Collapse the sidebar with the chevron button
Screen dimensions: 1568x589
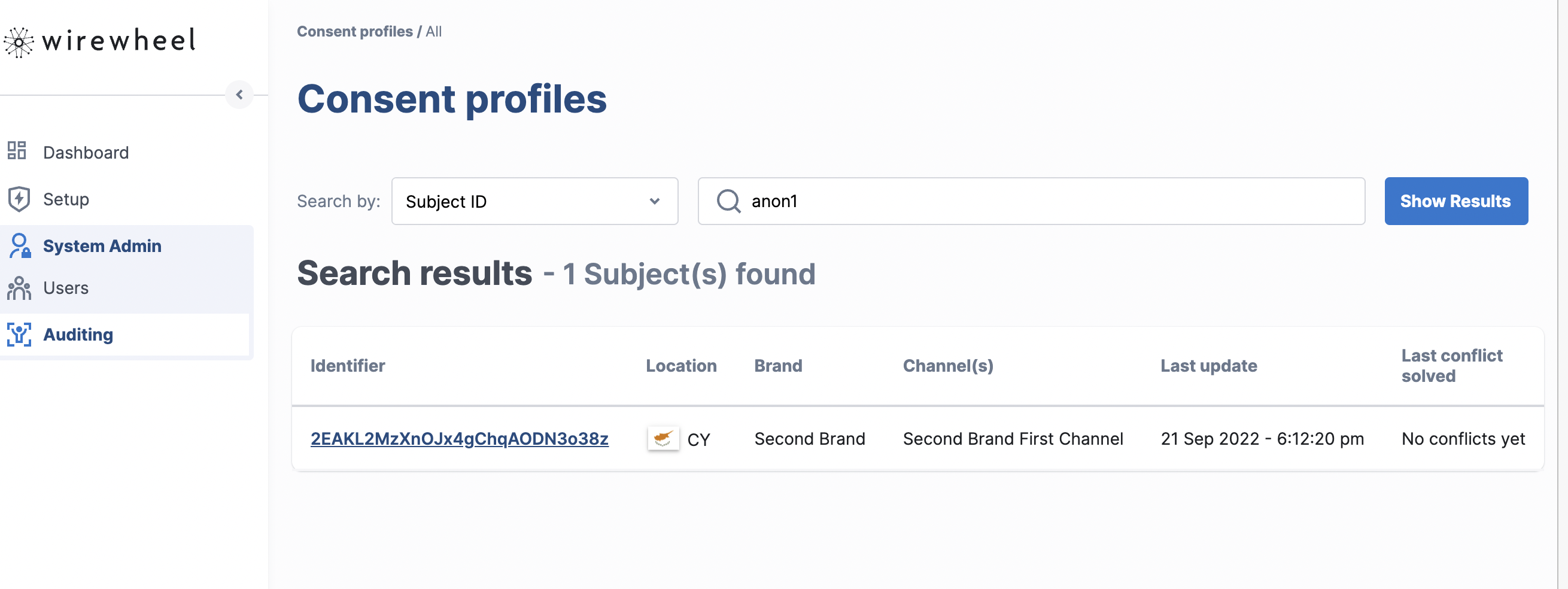239,95
